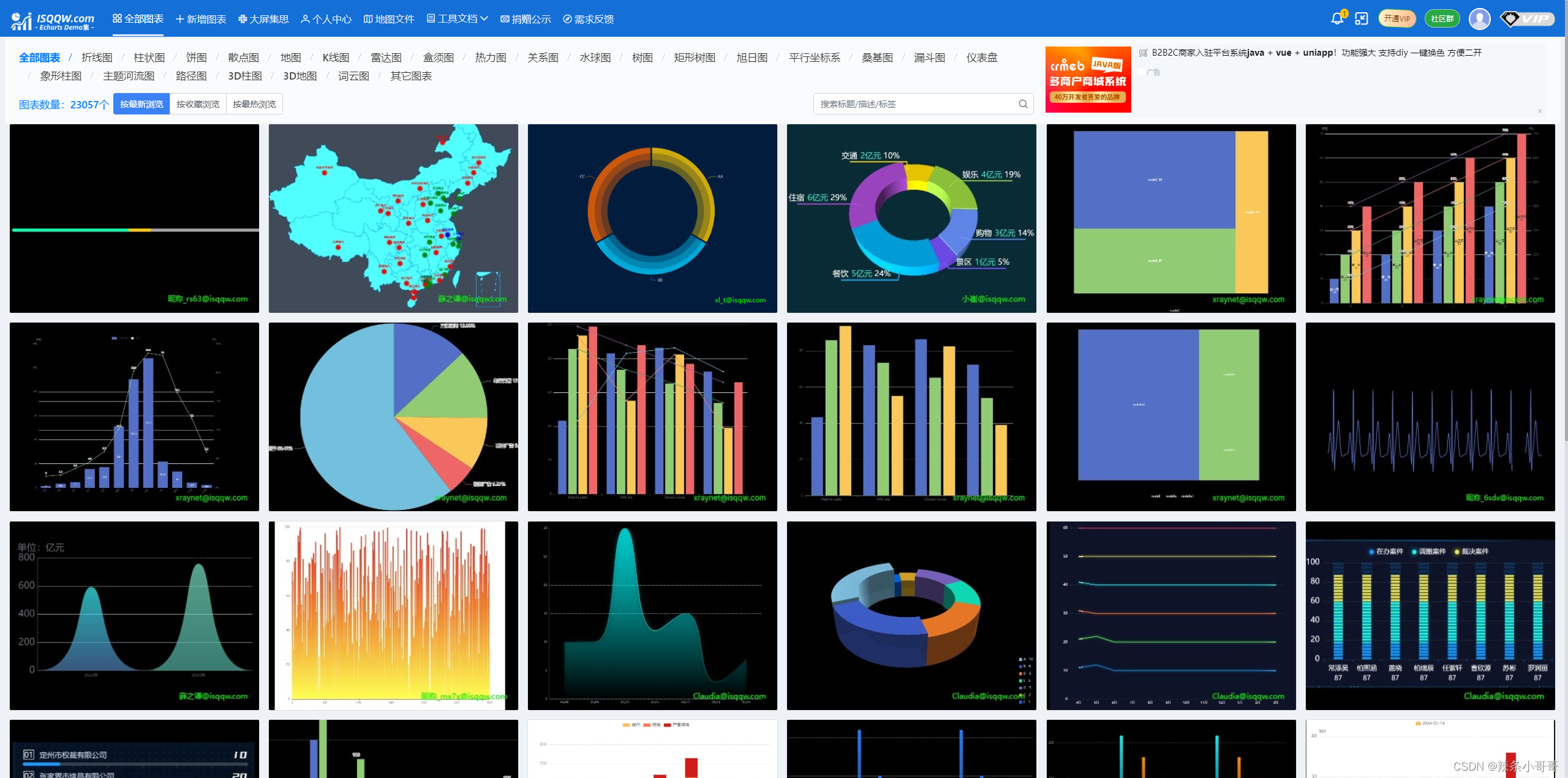Screen dimensions: 1568x778
Task: Select the 漏斗图 category
Action: (x=930, y=58)
